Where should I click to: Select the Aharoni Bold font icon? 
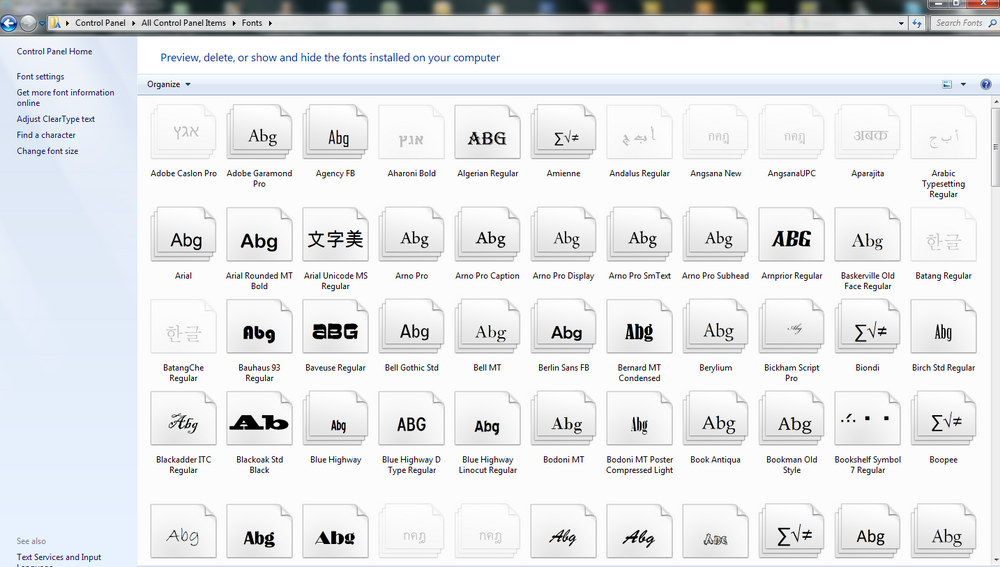(411, 132)
